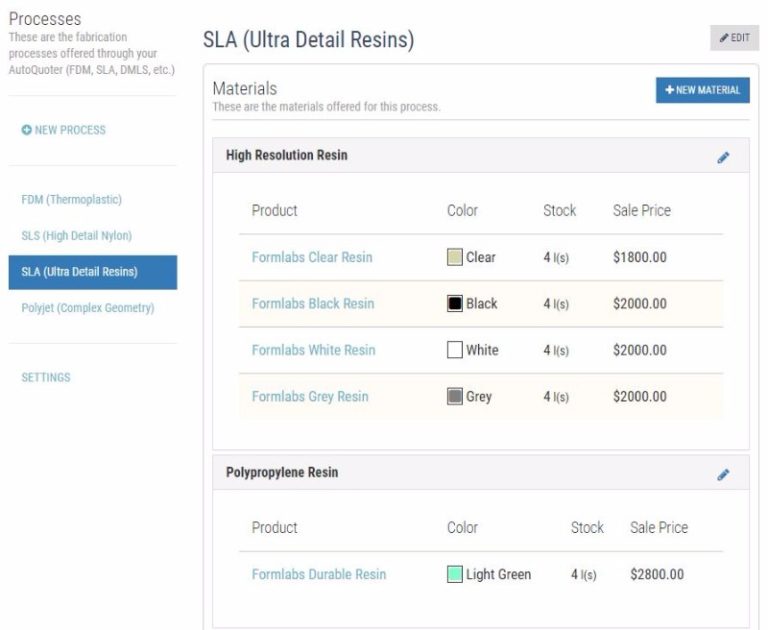Open the Polyjet (Complex Geometry) process
768x630 pixels.
[x=88, y=308]
